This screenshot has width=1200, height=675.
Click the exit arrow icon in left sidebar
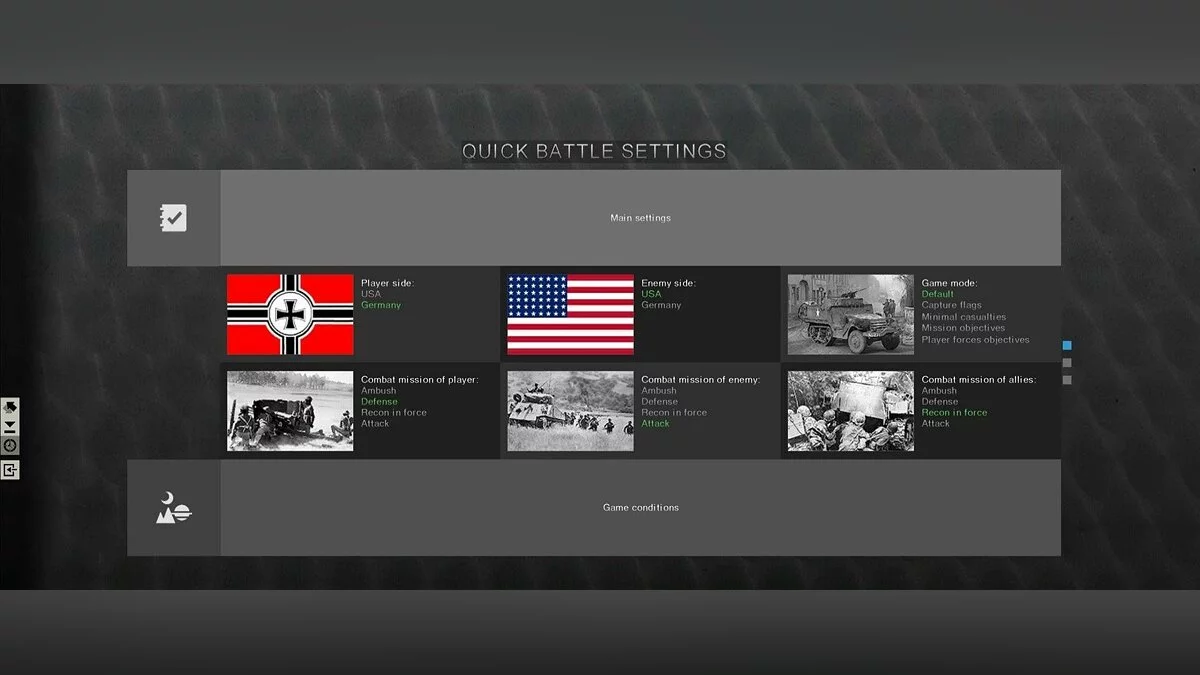click(10, 469)
